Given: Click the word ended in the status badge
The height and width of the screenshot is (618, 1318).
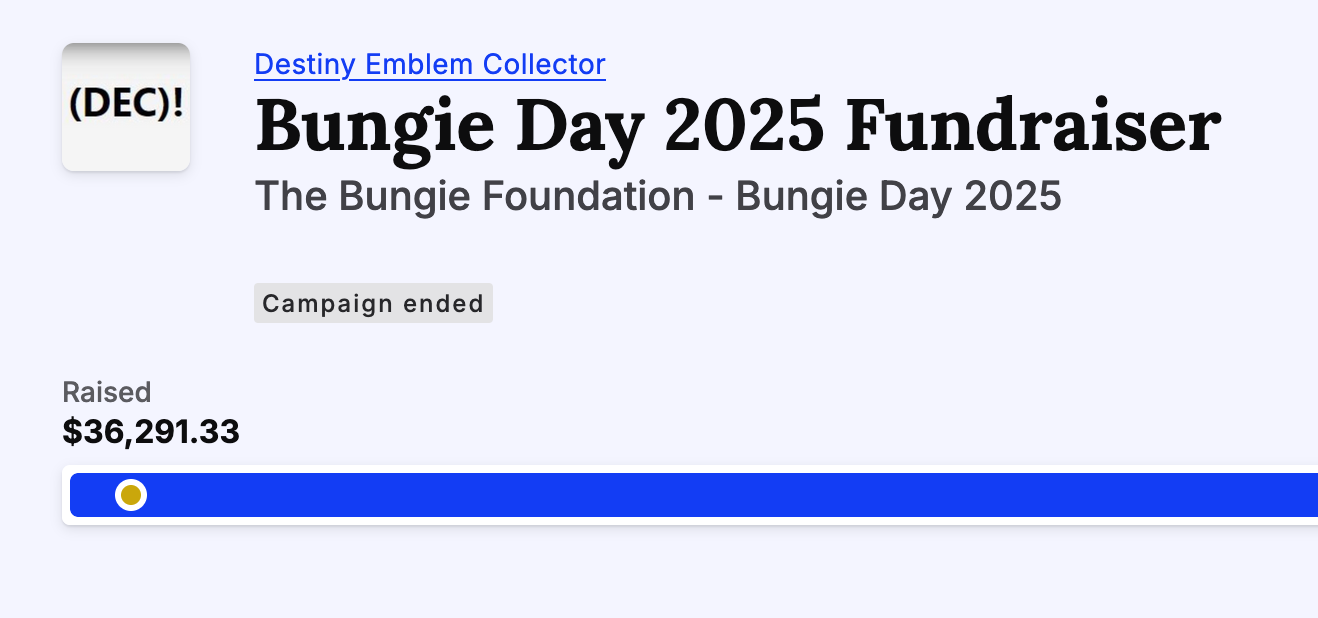Looking at the screenshot, I should coord(443,303).
